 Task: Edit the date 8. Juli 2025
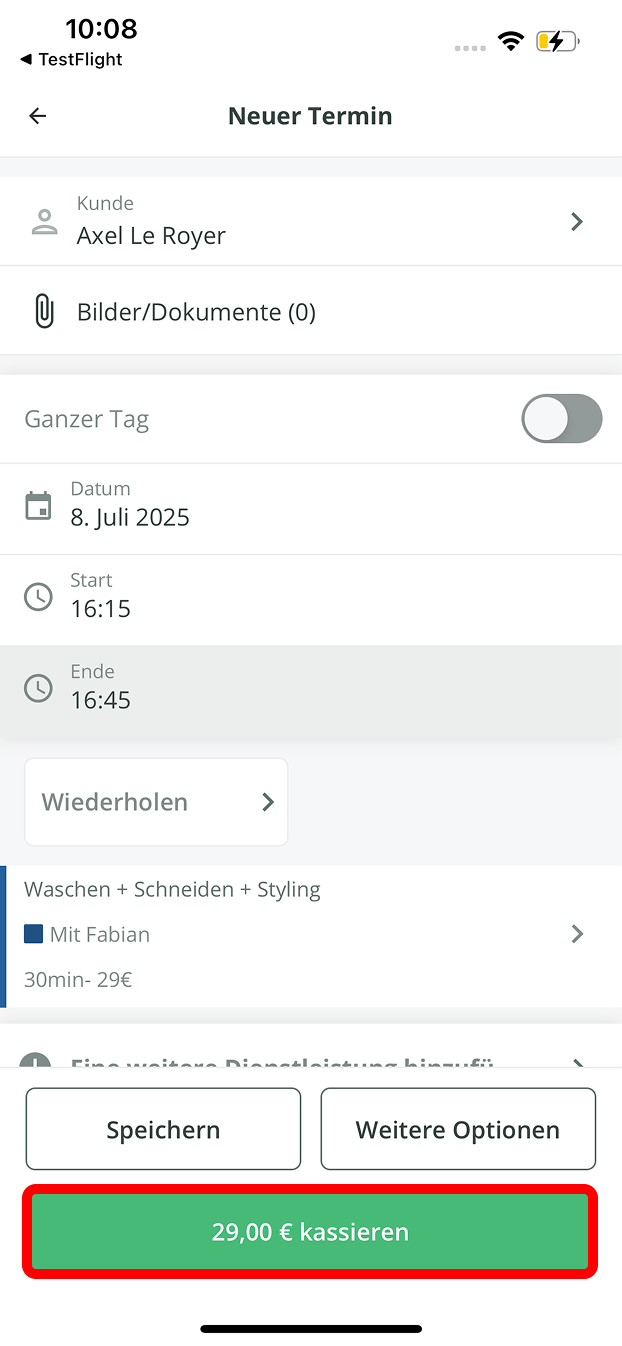[130, 518]
